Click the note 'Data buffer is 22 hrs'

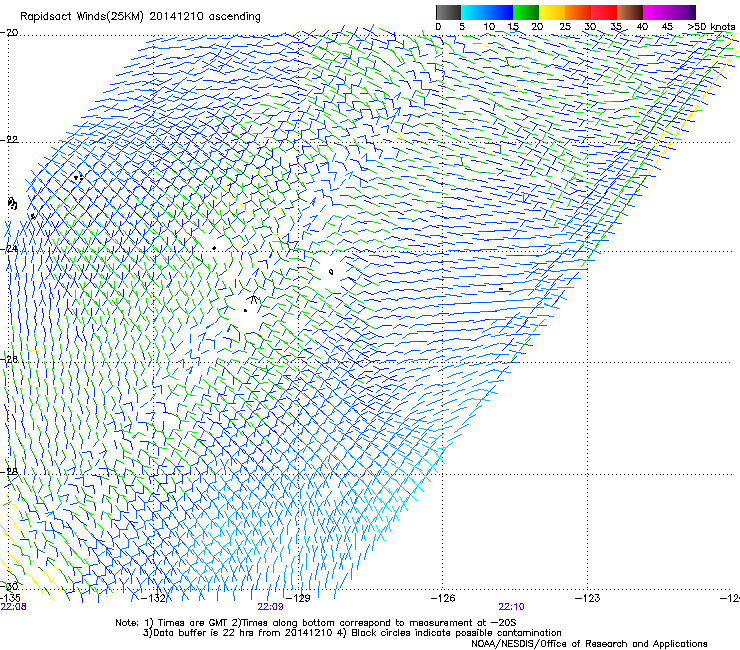pyautogui.click(x=202, y=633)
